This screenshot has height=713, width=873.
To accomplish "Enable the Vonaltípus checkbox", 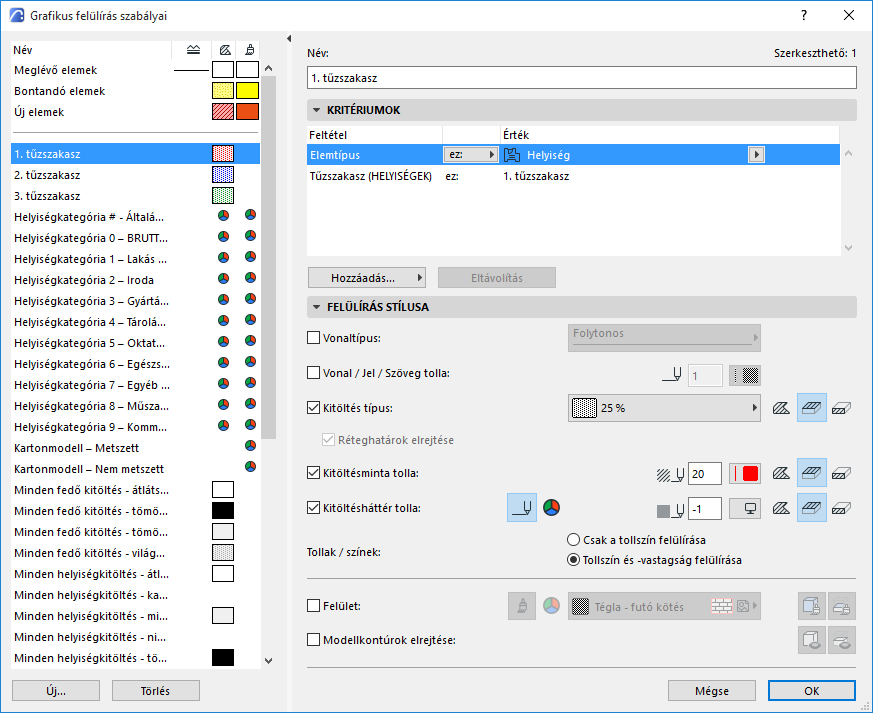I will pyautogui.click(x=313, y=337).
